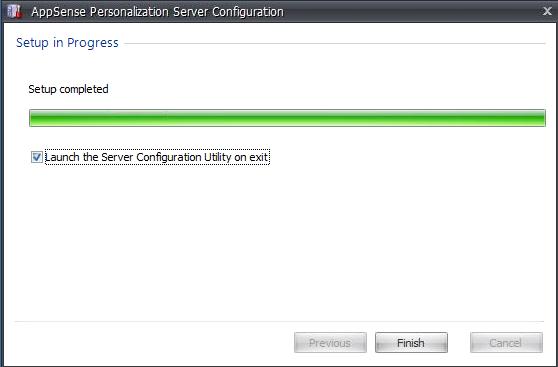
Task: Dismiss the dialog with the X button
Action: (547, 11)
